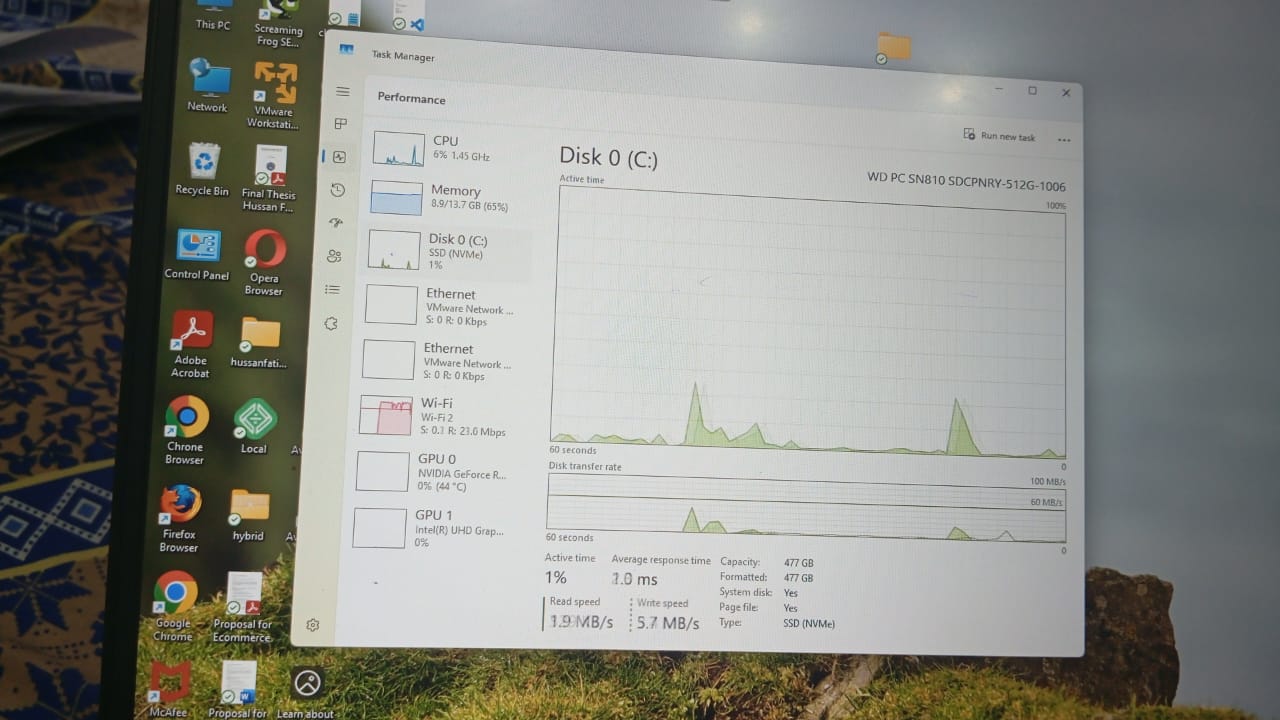Go to the Processes page icon
The image size is (1280, 720).
pyautogui.click(x=341, y=124)
